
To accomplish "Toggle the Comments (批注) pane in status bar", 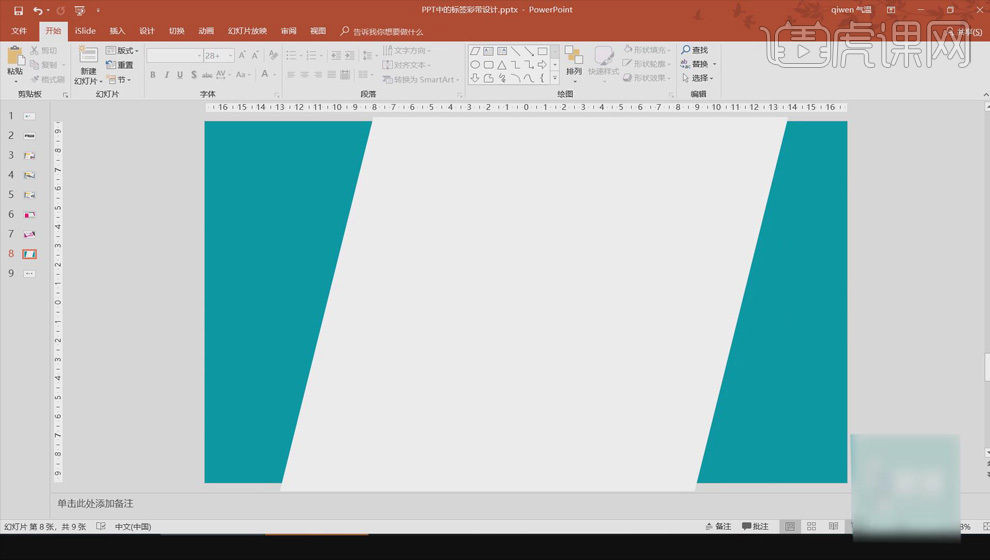I will pos(756,526).
